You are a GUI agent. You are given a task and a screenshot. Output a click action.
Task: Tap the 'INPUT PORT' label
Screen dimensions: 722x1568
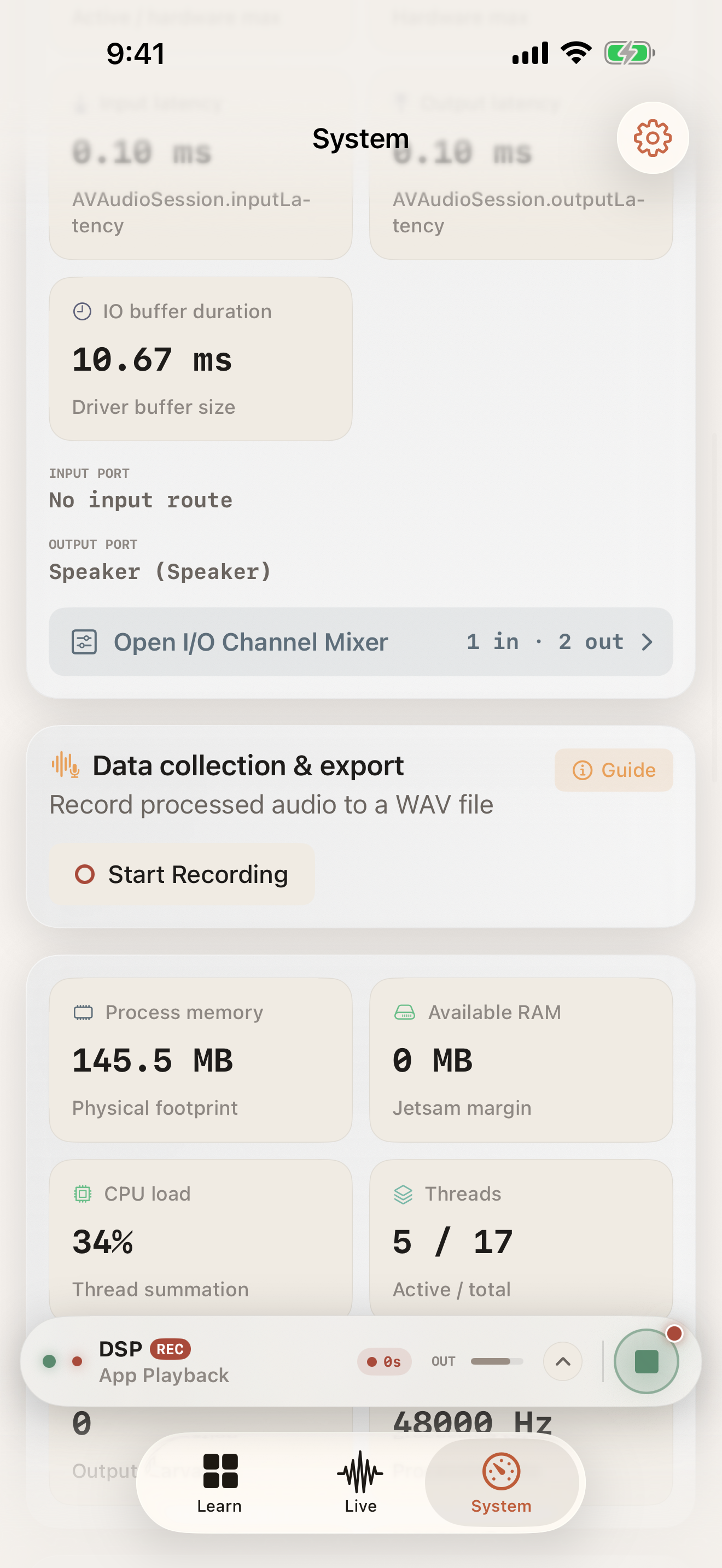point(89,473)
